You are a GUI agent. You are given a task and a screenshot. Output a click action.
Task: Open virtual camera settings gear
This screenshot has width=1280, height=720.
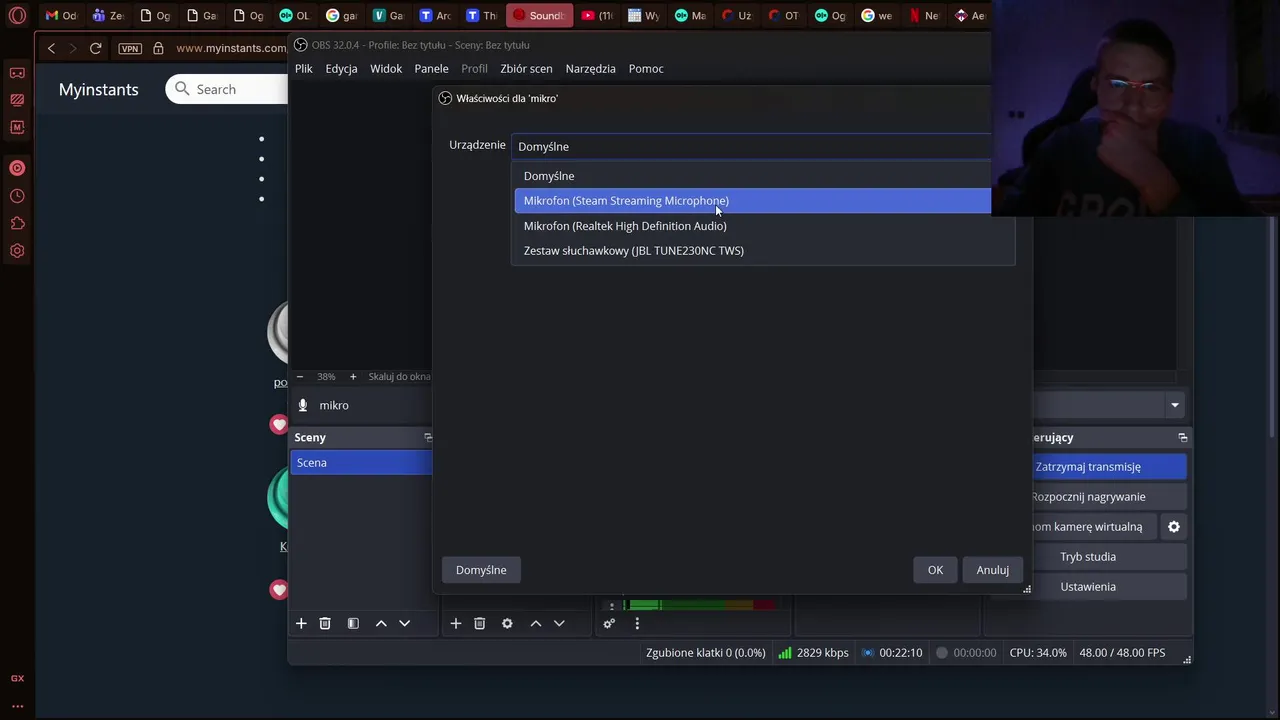pos(1174,527)
